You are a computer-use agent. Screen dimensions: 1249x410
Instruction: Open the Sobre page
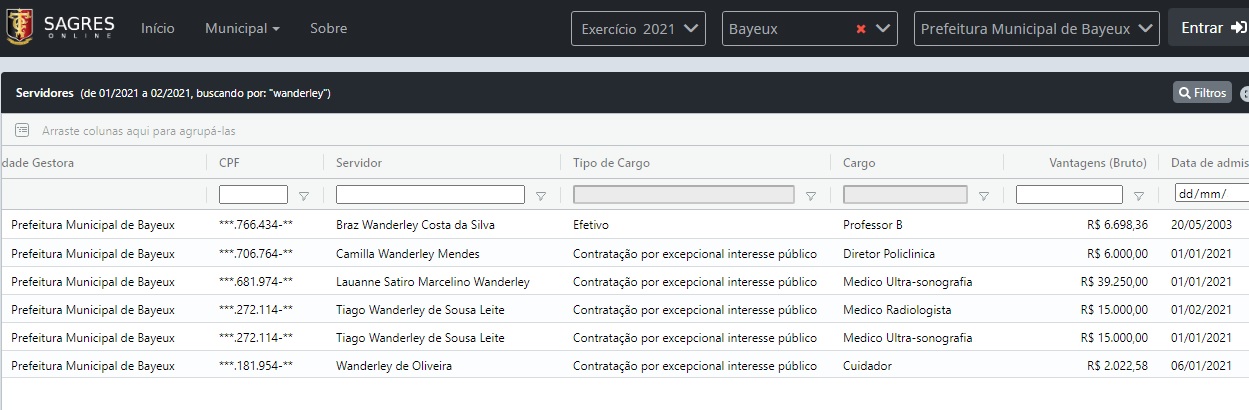click(328, 29)
